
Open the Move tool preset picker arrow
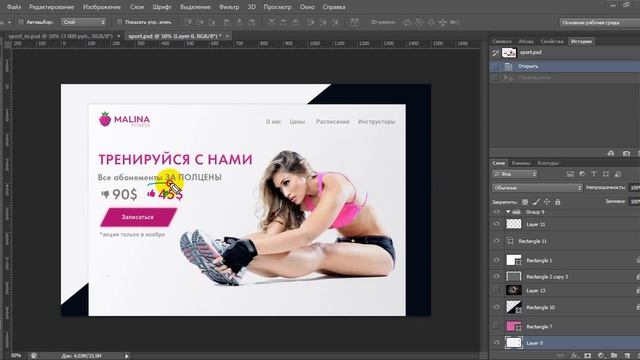coord(9,22)
